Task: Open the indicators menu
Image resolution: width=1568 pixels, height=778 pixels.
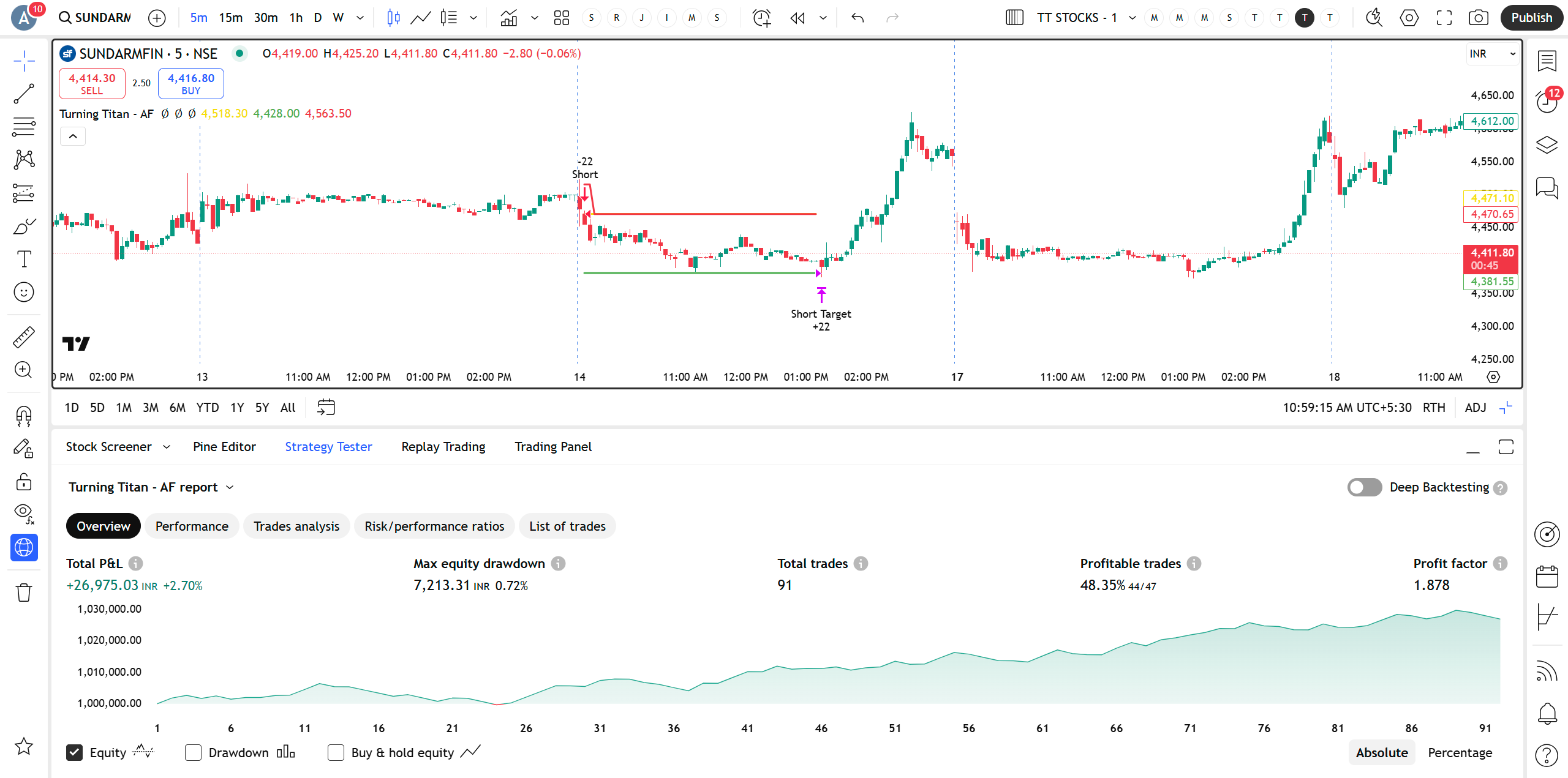Action: 508,18
